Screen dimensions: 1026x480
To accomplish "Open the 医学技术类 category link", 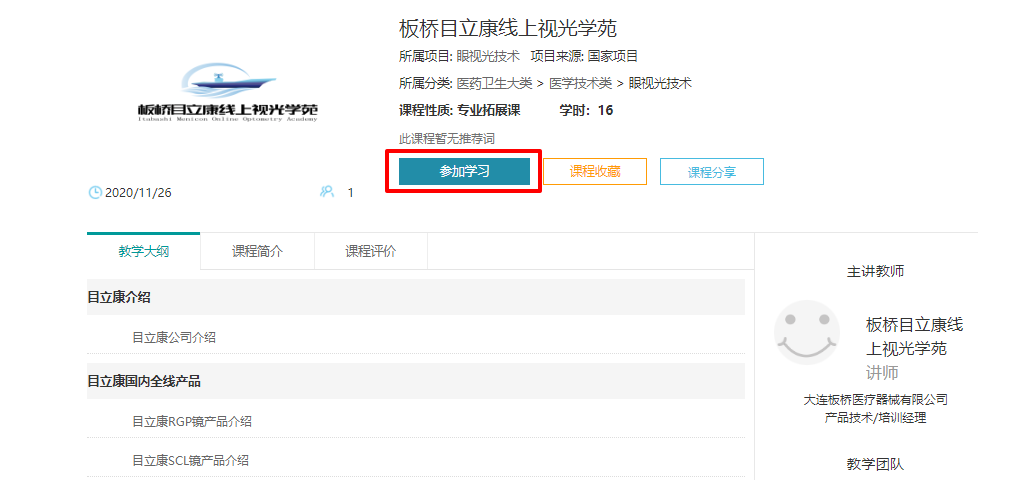I will 580,83.
